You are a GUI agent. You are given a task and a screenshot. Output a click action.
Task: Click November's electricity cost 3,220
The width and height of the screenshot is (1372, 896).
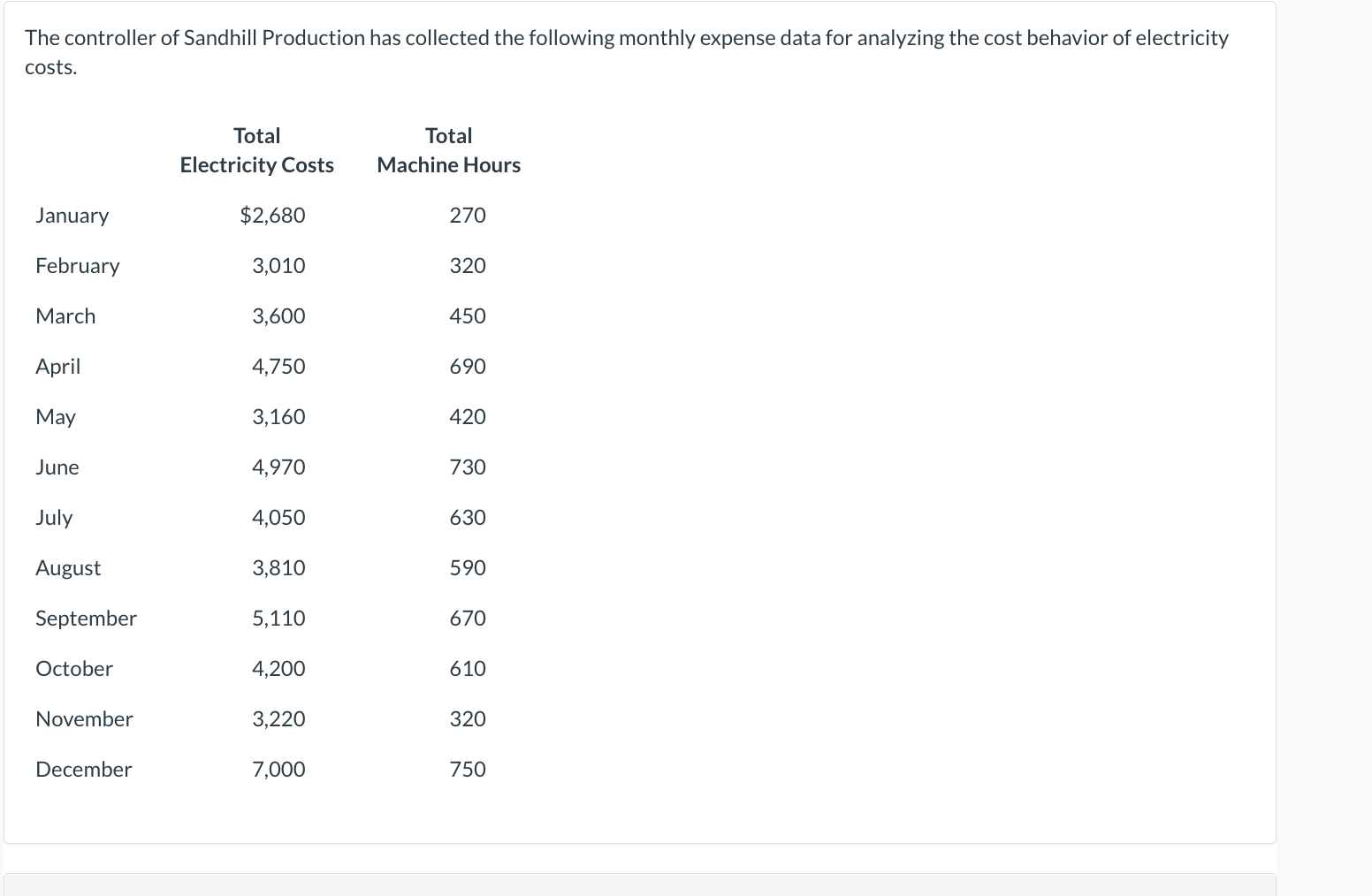tap(279, 719)
